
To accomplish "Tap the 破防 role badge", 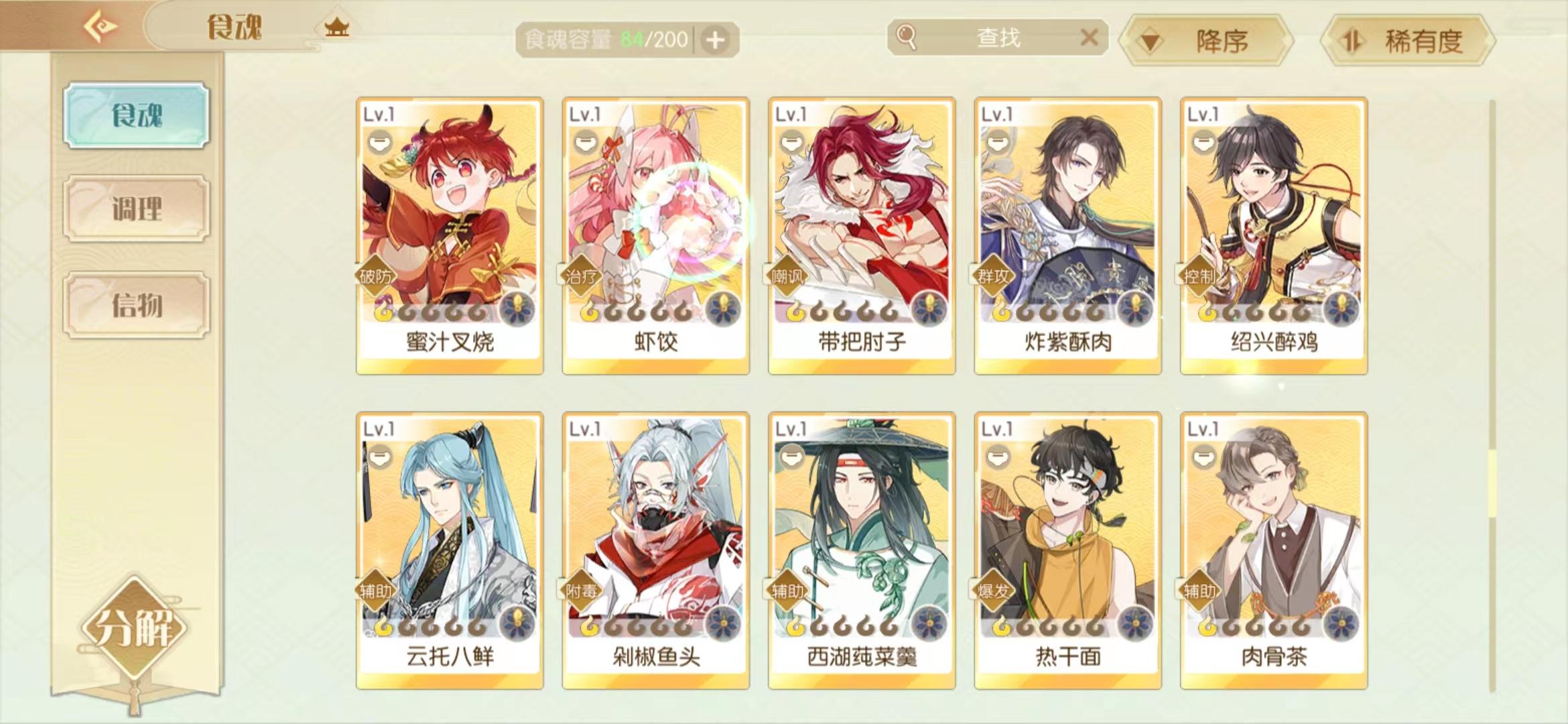I will pyautogui.click(x=375, y=276).
